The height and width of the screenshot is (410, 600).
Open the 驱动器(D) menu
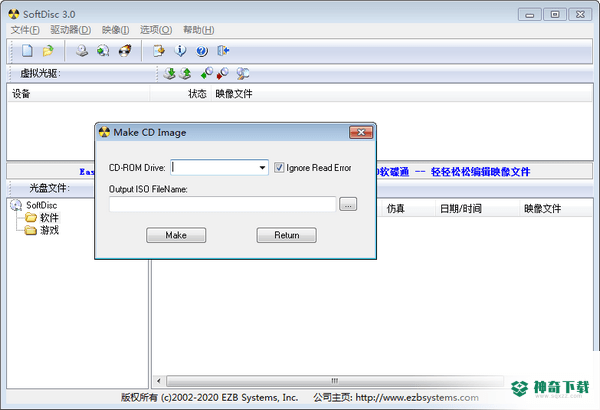[x=71, y=30]
